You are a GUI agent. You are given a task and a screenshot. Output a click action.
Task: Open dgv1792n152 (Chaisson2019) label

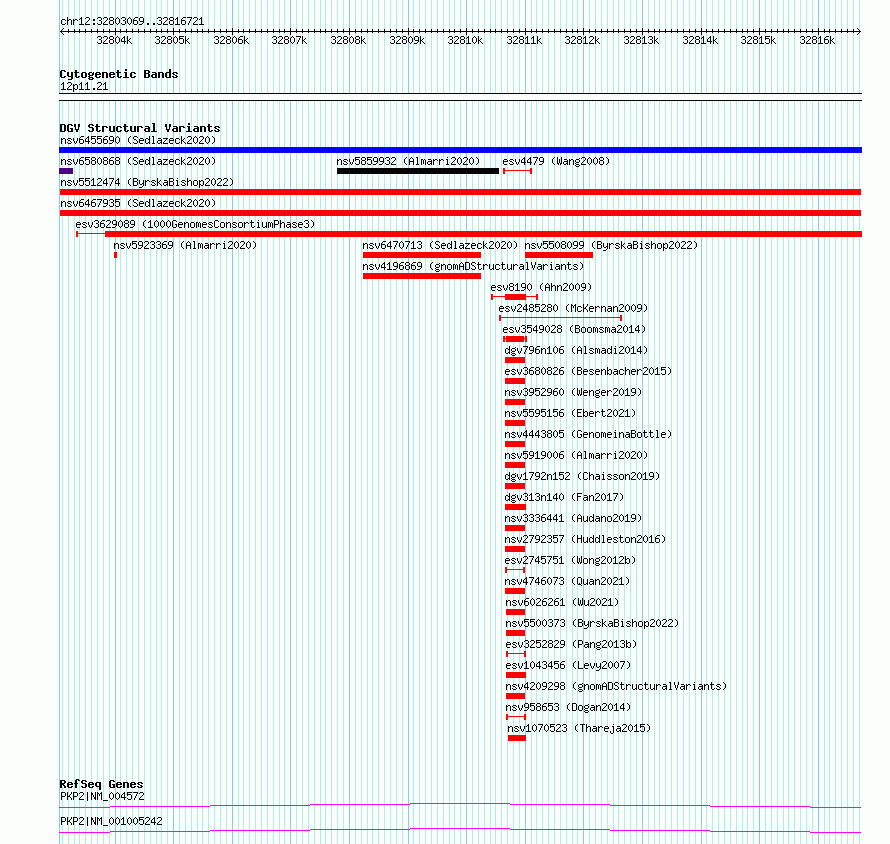582,476
